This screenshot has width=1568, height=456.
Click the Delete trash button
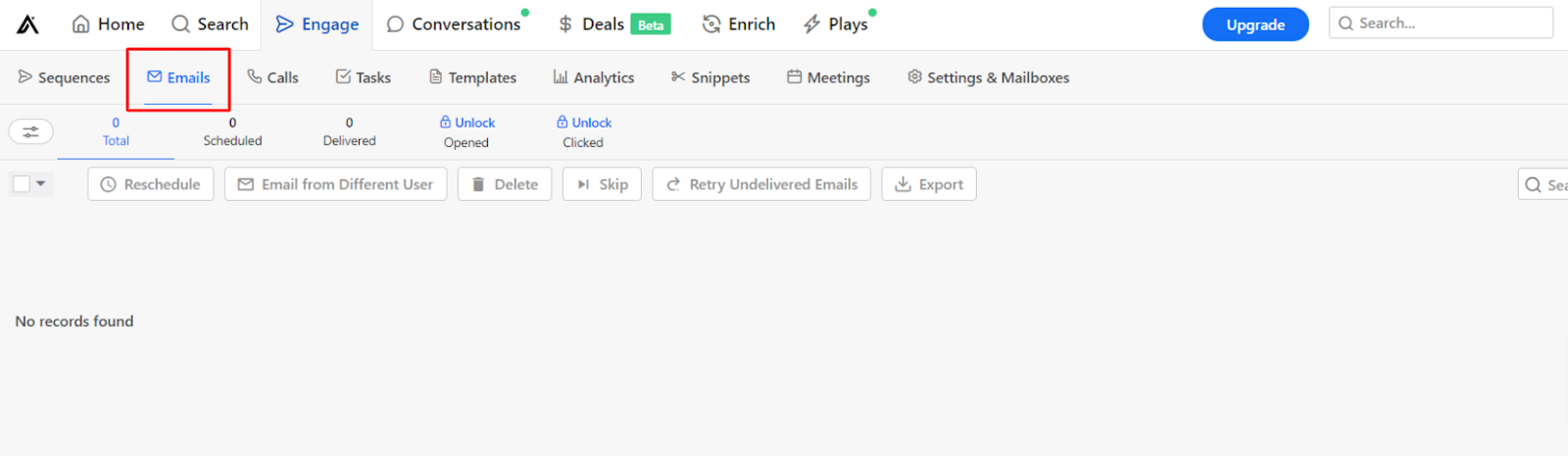pyautogui.click(x=505, y=184)
